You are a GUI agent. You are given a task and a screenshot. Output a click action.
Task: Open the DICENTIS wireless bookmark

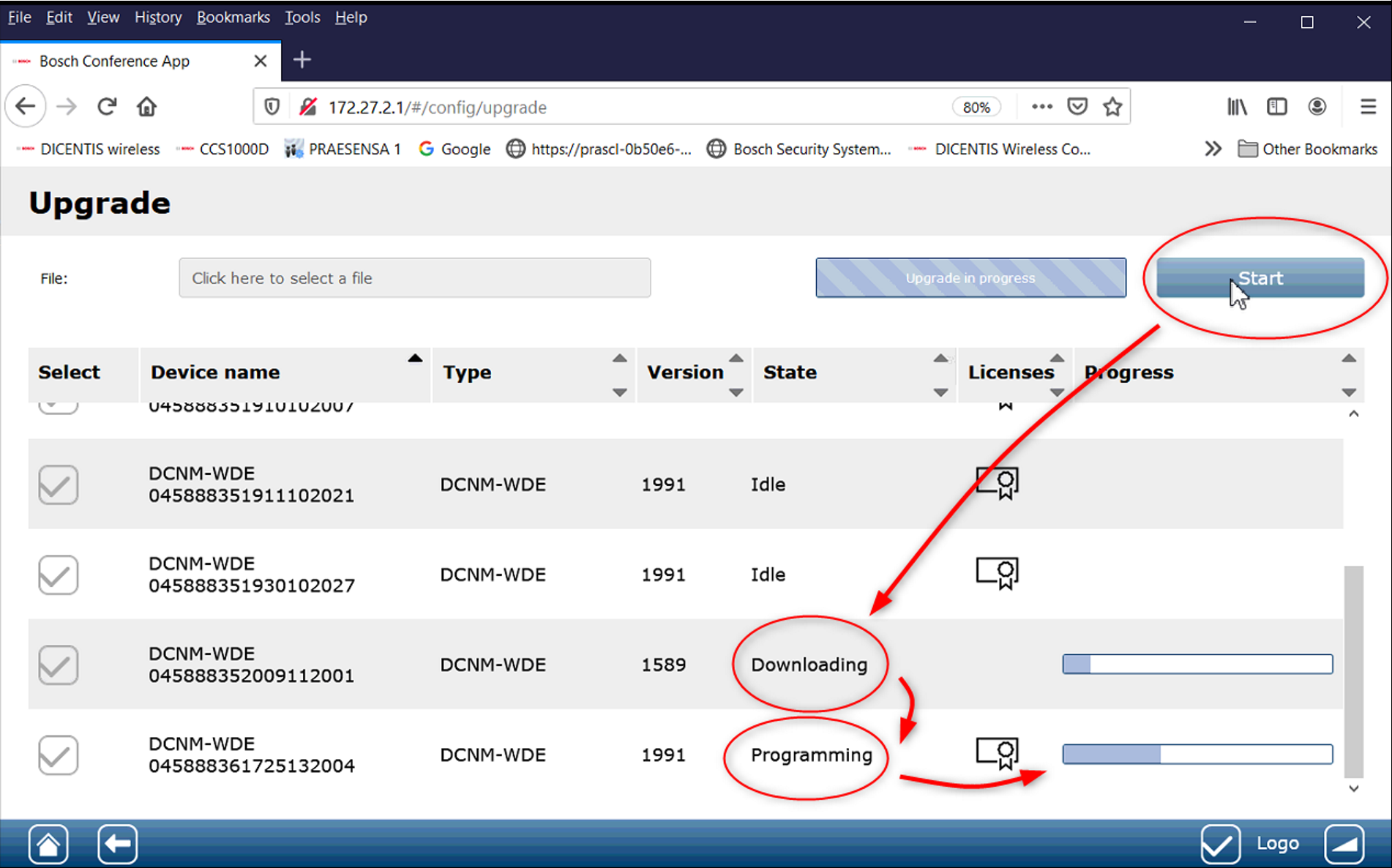(x=89, y=149)
